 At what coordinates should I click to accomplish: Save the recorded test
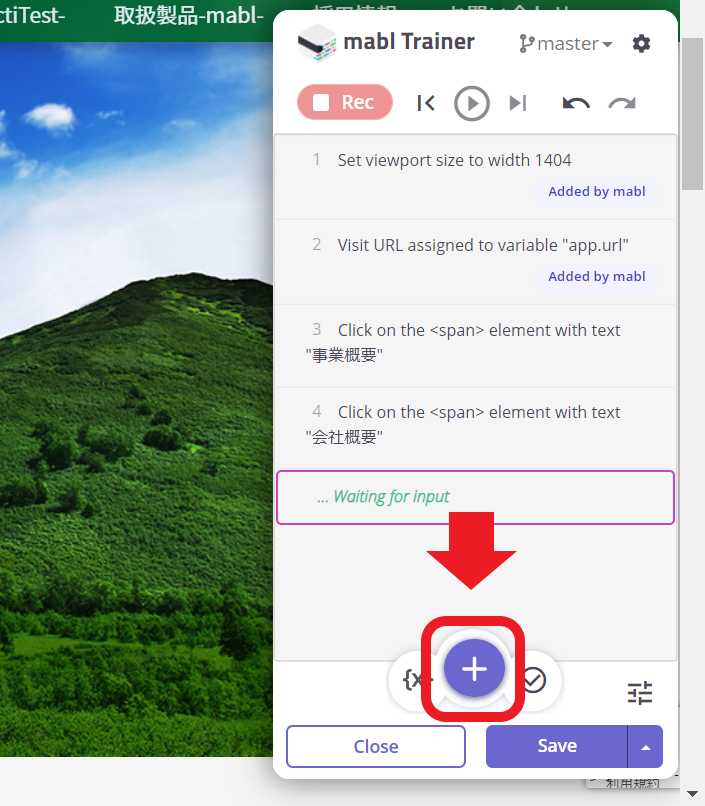coord(556,746)
